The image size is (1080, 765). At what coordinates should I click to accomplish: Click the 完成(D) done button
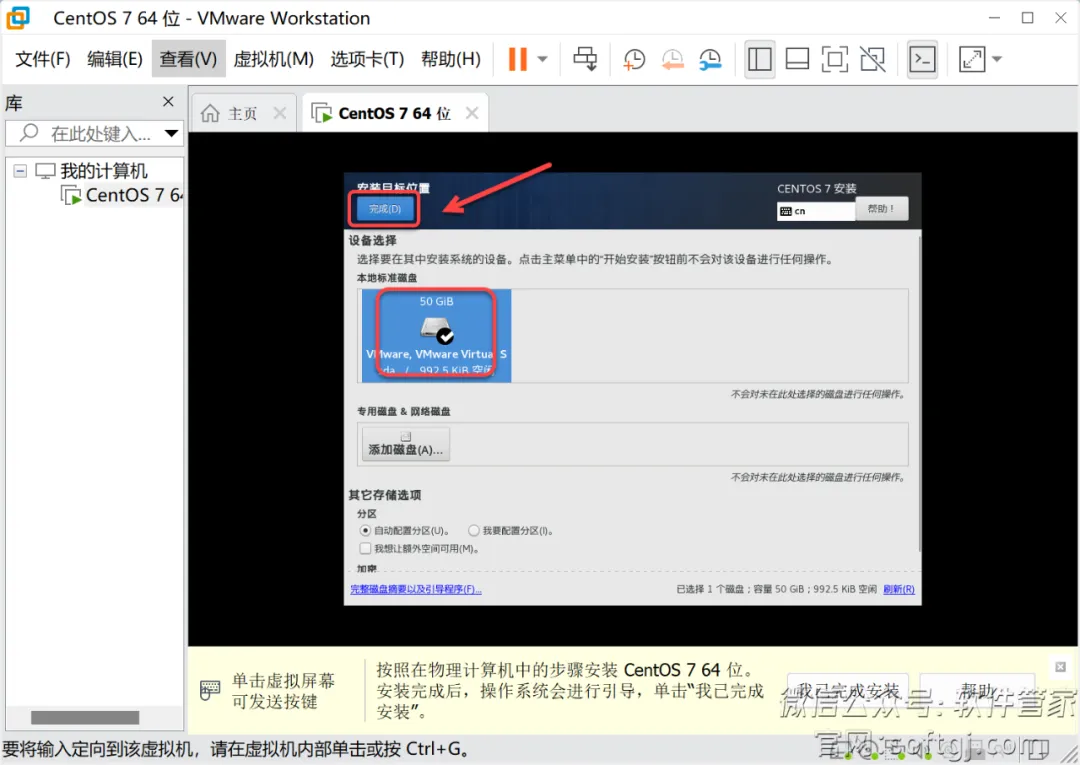pos(384,209)
